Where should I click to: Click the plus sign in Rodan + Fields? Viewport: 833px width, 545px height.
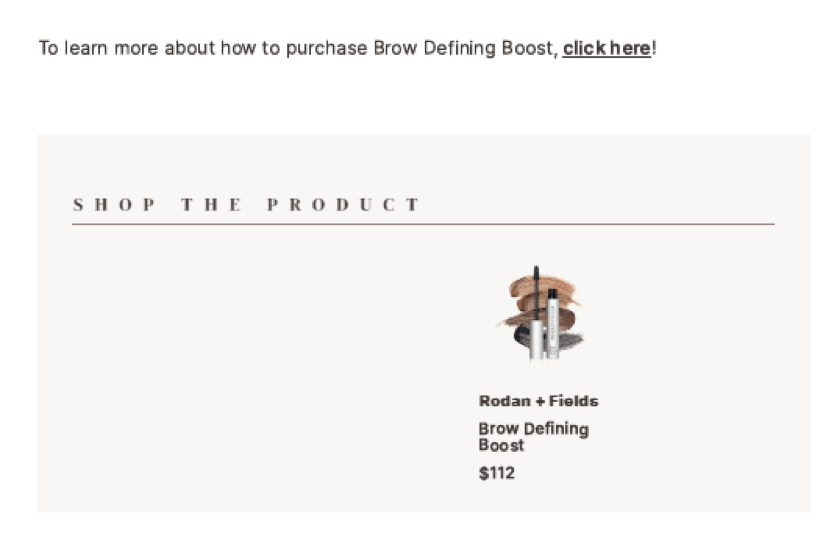point(540,401)
